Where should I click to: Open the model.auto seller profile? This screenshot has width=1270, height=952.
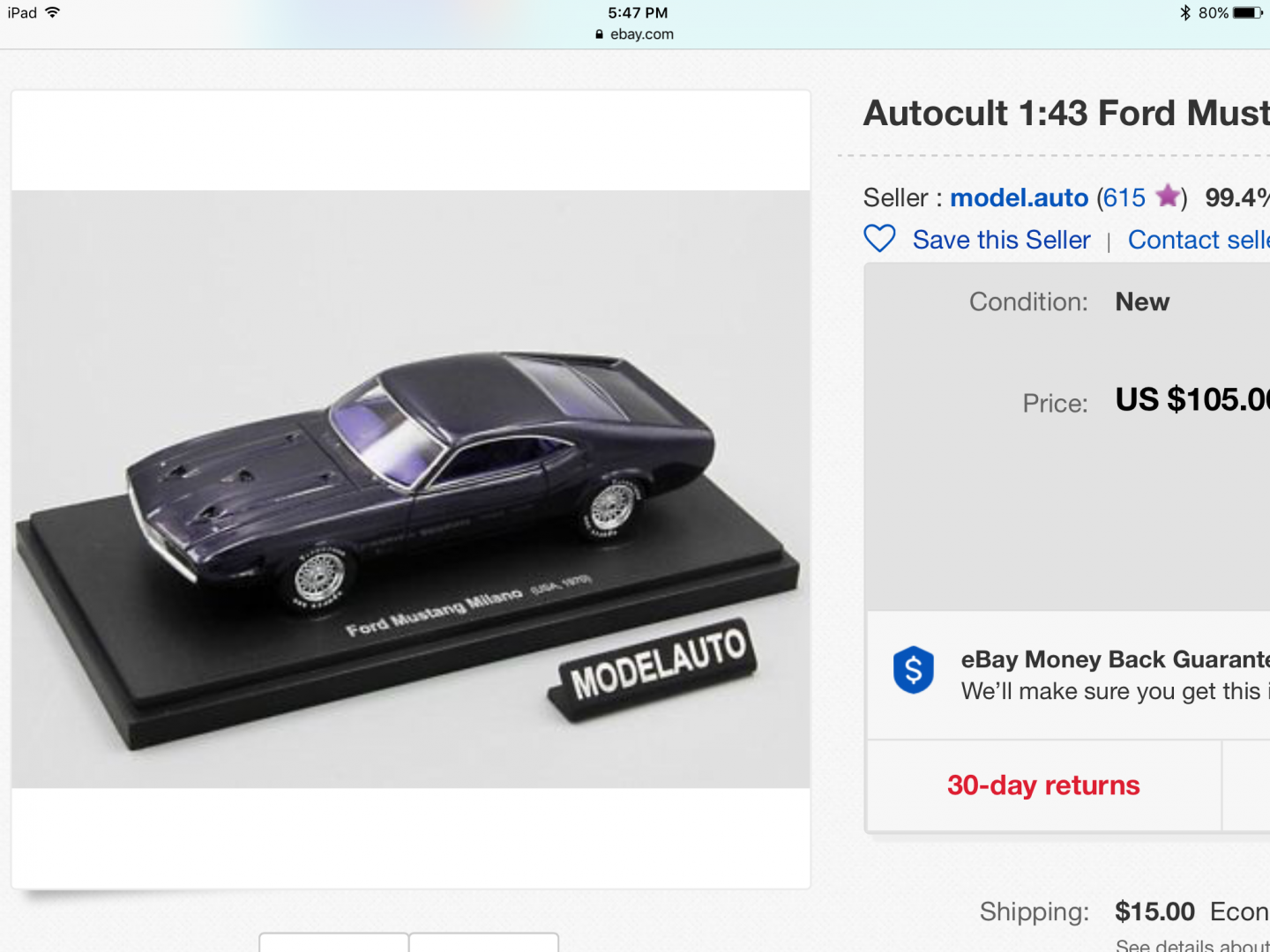tap(1019, 197)
